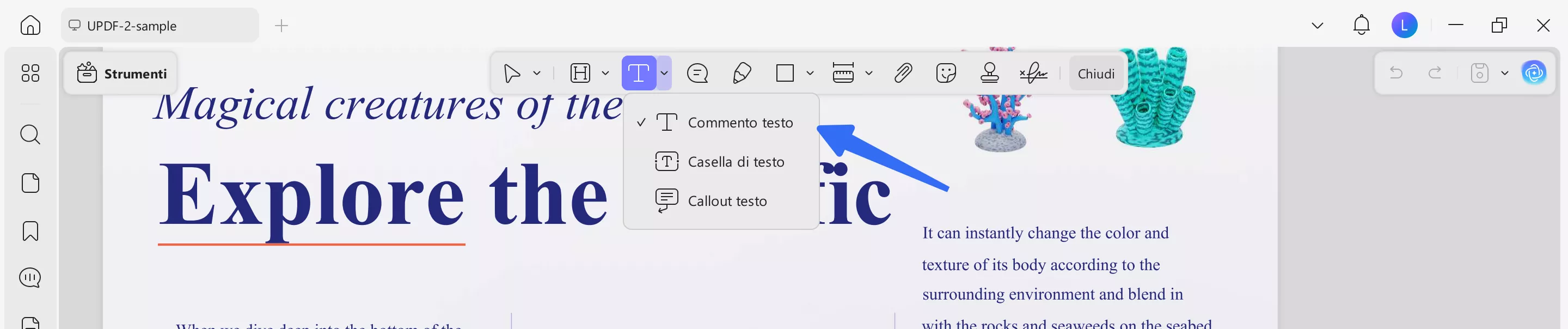Undo the last action

[x=1396, y=73]
